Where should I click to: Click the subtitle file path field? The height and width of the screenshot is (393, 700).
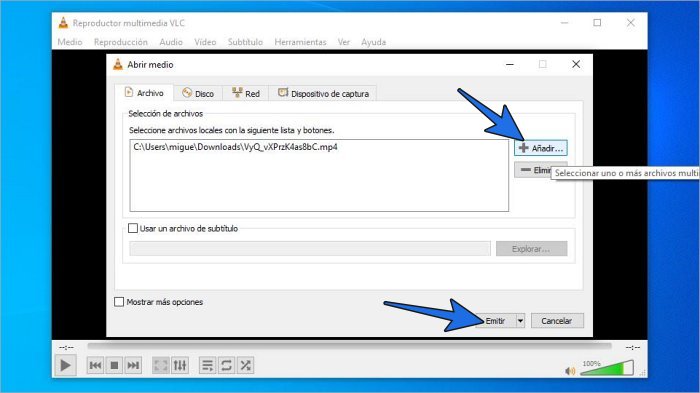point(310,249)
